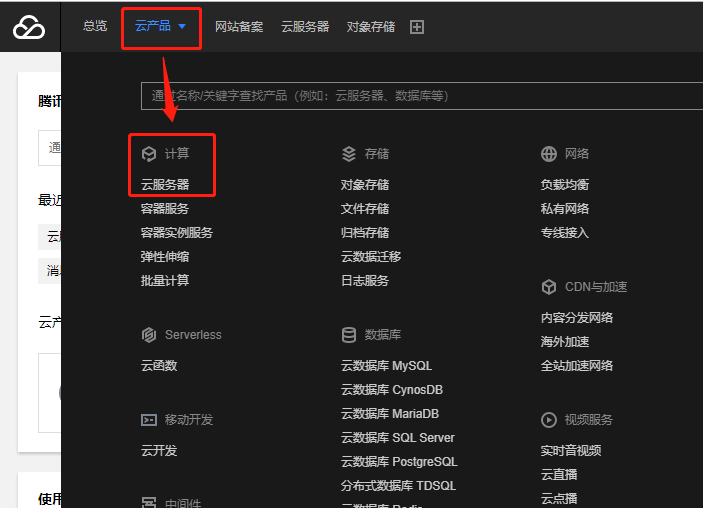Open 云服务器 shortcut in top bar
The width and height of the screenshot is (703, 508).
[305, 27]
